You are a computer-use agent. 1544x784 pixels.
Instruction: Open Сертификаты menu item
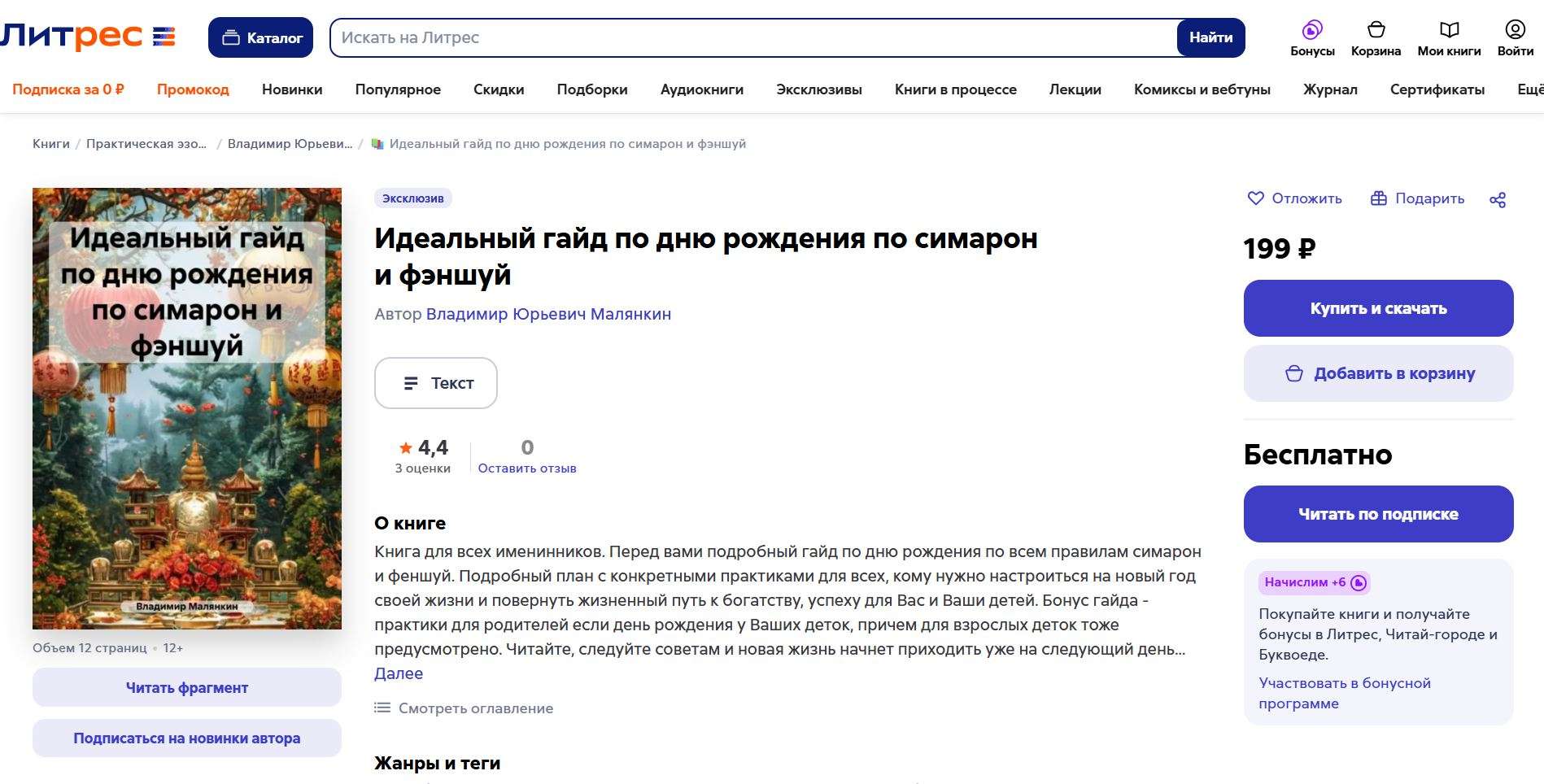[1437, 89]
